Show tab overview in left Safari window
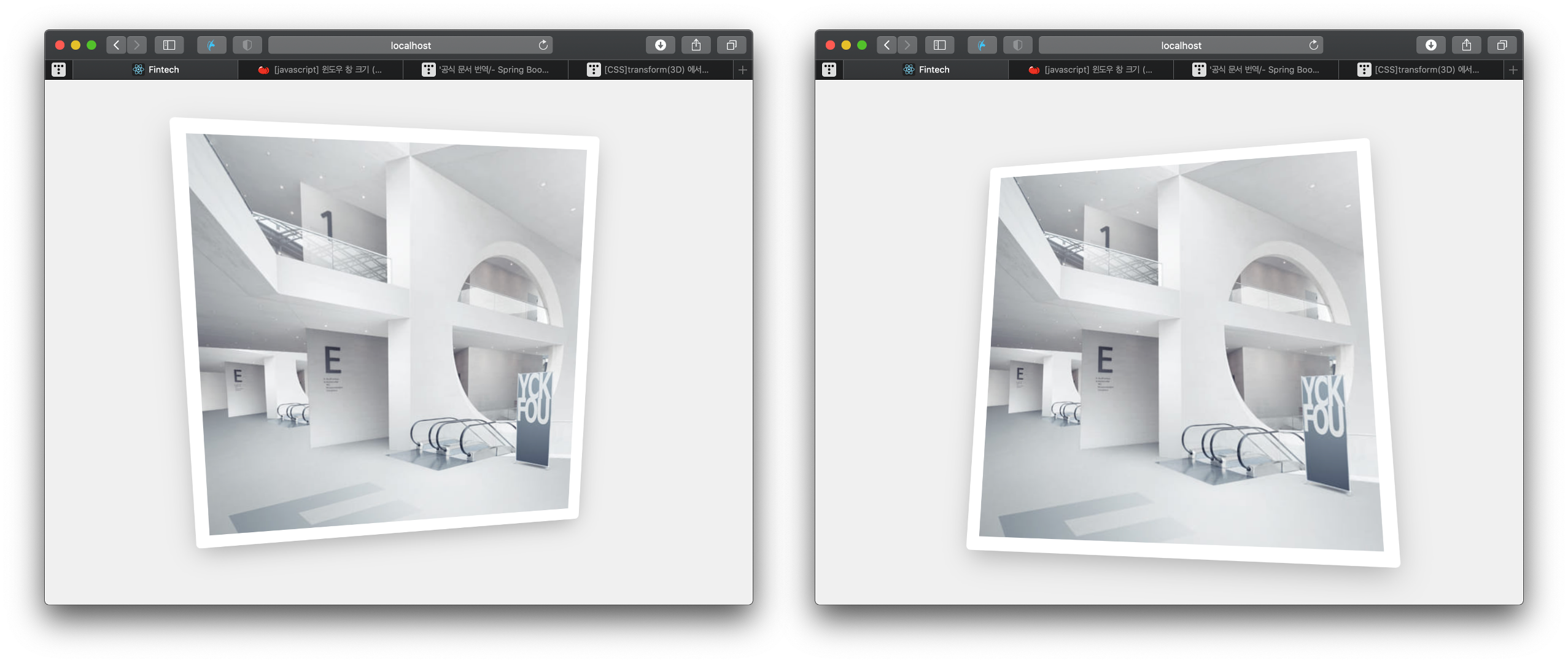The height and width of the screenshot is (663, 1568). (x=731, y=45)
